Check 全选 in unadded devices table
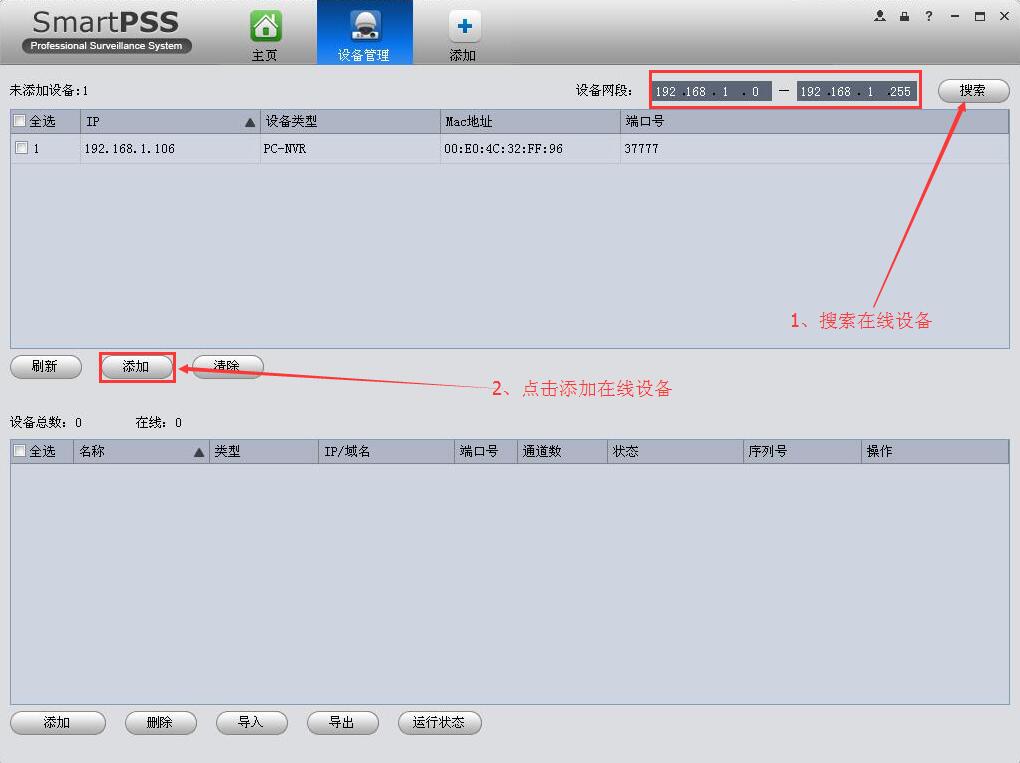The height and width of the screenshot is (763, 1020). [x=20, y=121]
